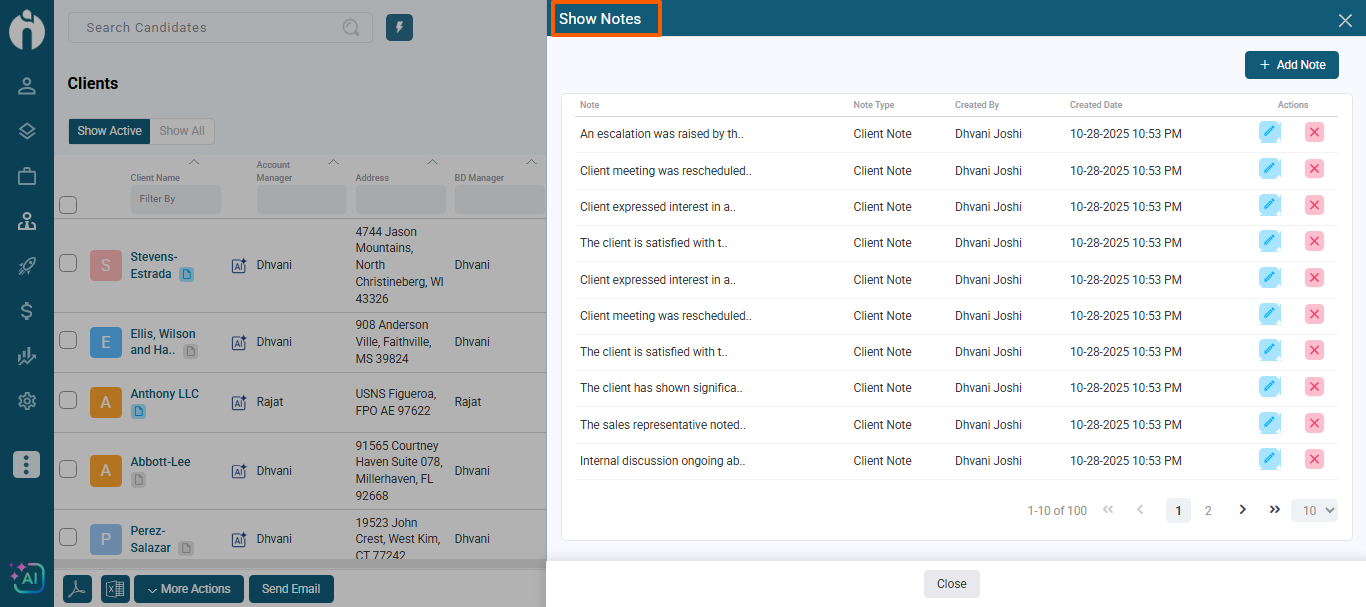
Task: Click the Search Candidates input field
Action: 210,28
